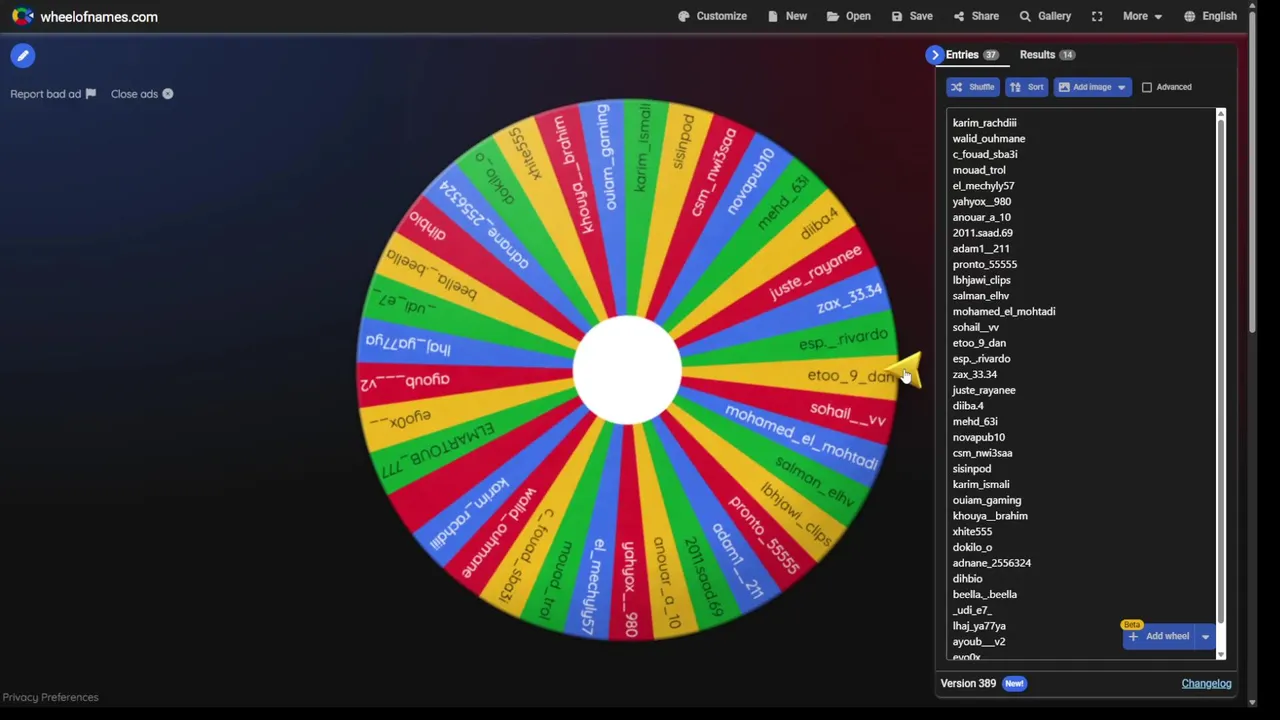Click the blue pencil edit icon
Image resolution: width=1280 pixels, height=720 pixels.
pyautogui.click(x=23, y=56)
